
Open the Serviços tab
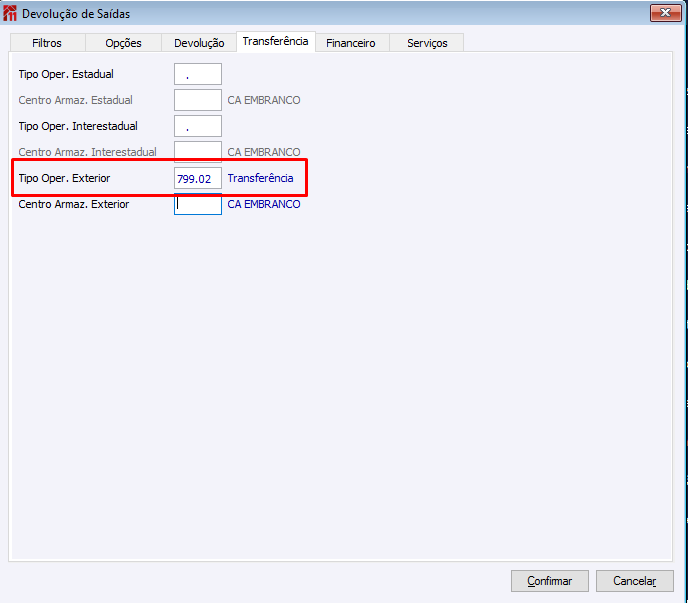pyautogui.click(x=427, y=43)
